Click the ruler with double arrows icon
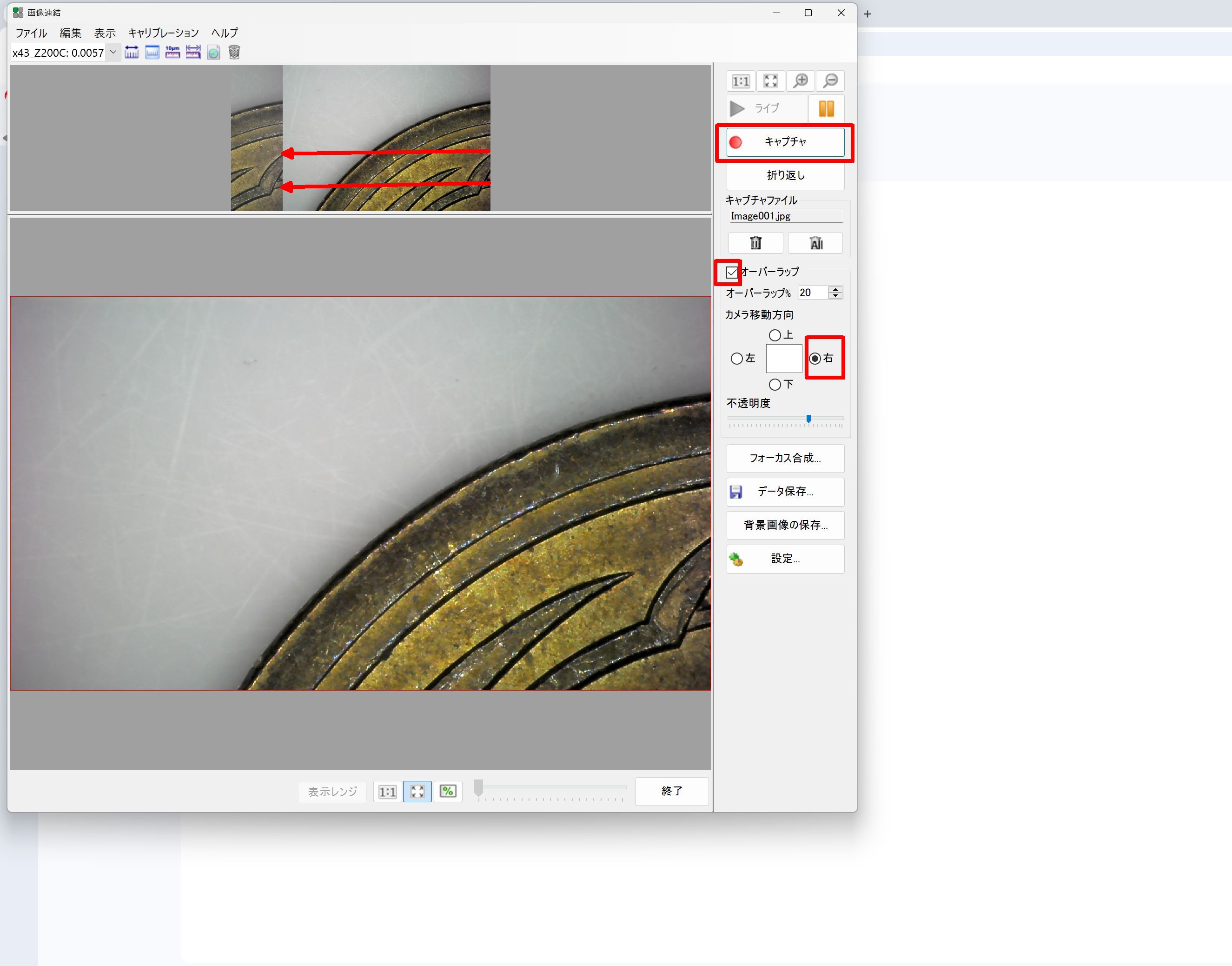 tap(193, 53)
